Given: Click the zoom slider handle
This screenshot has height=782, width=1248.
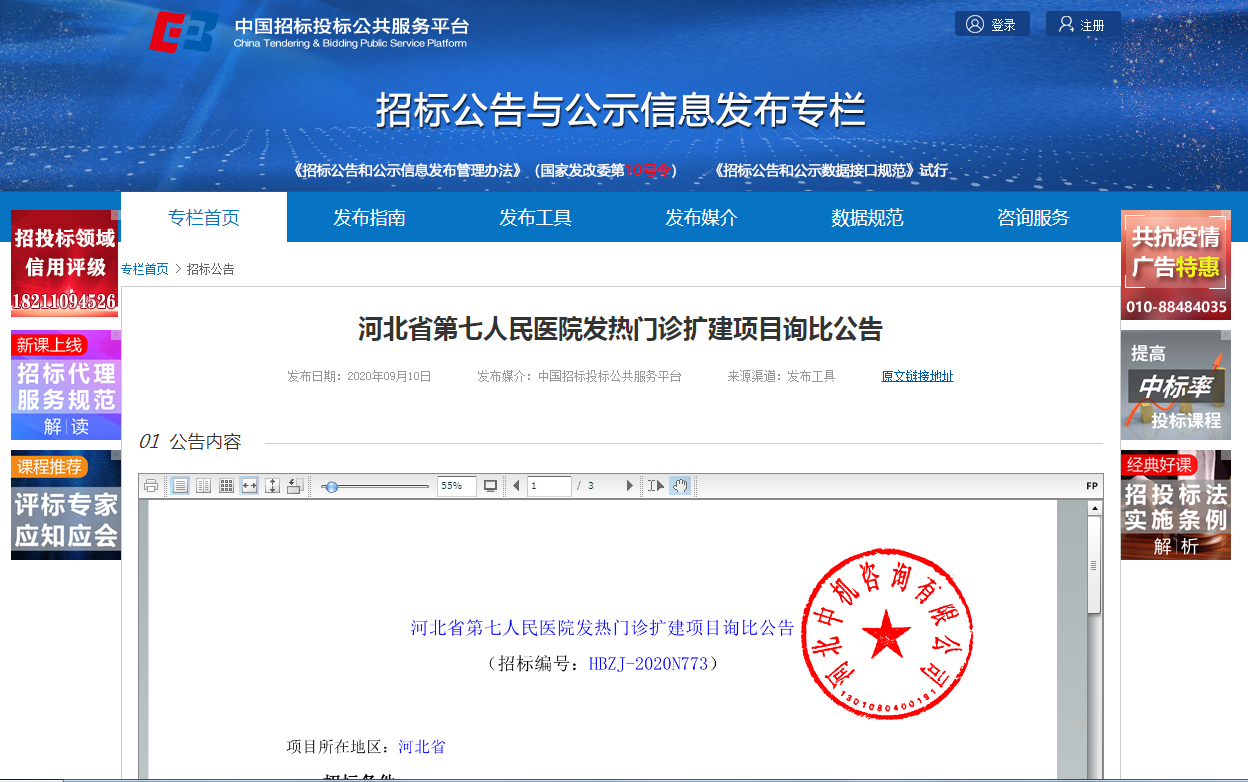Looking at the screenshot, I should click(331, 487).
